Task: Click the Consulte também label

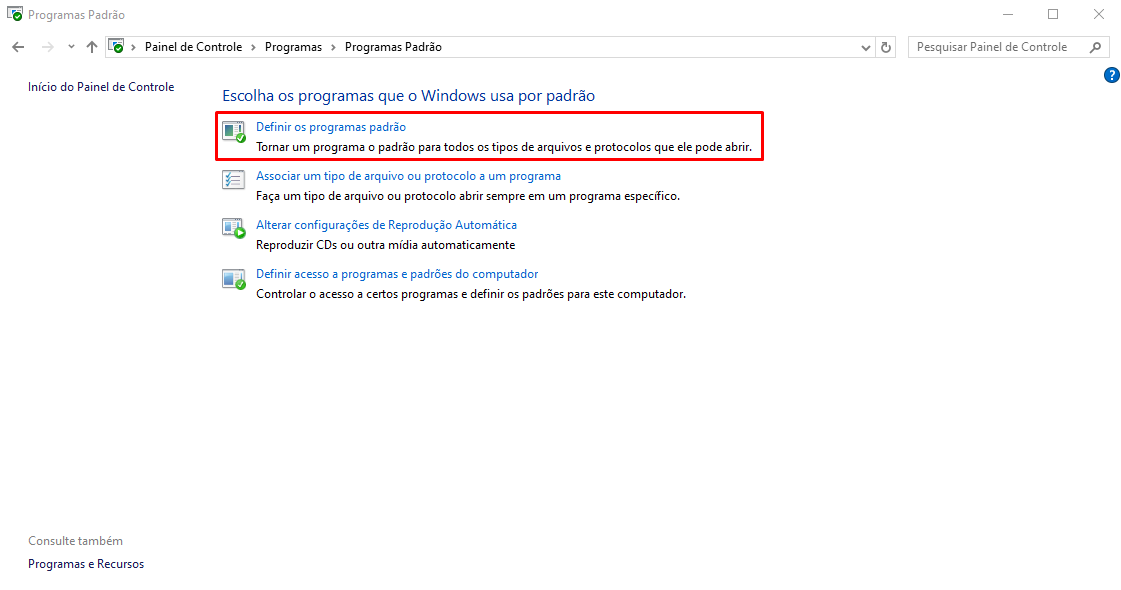Action: [75, 541]
